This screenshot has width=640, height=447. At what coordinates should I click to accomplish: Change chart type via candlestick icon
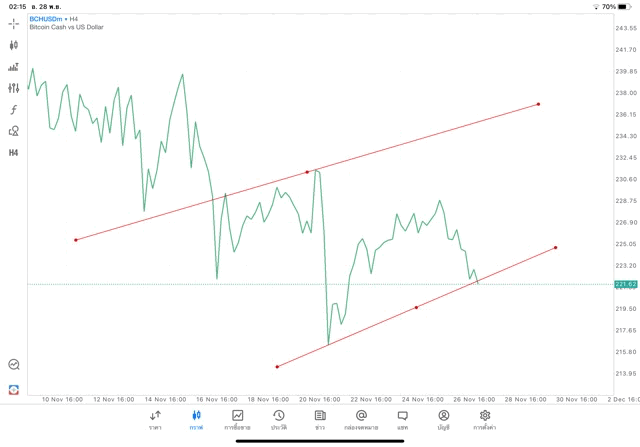14,45
